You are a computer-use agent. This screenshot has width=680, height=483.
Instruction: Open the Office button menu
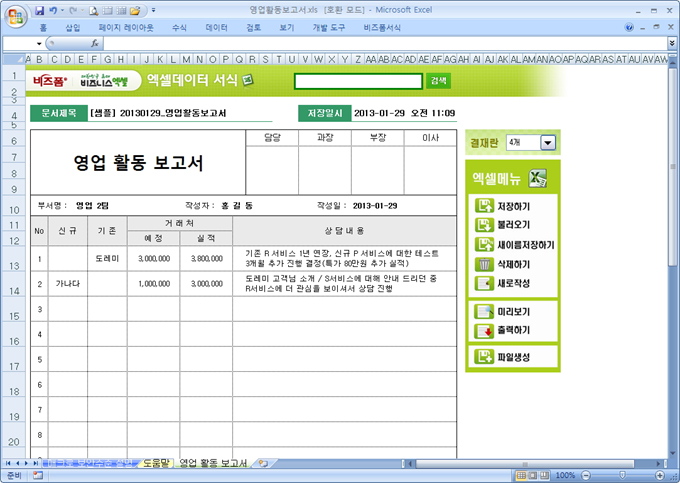(x=16, y=16)
